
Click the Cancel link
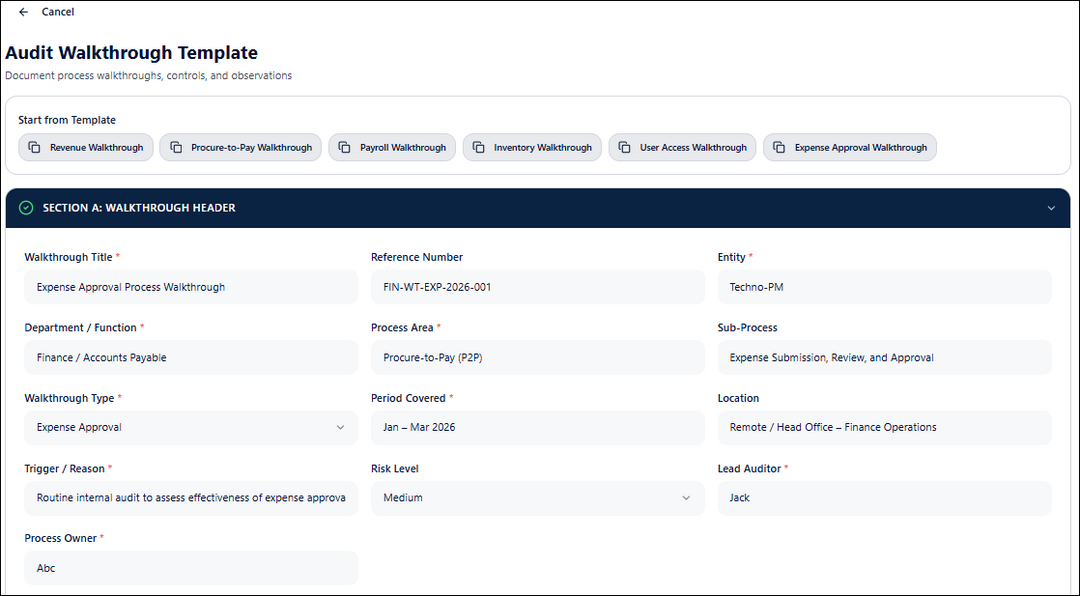click(x=58, y=12)
